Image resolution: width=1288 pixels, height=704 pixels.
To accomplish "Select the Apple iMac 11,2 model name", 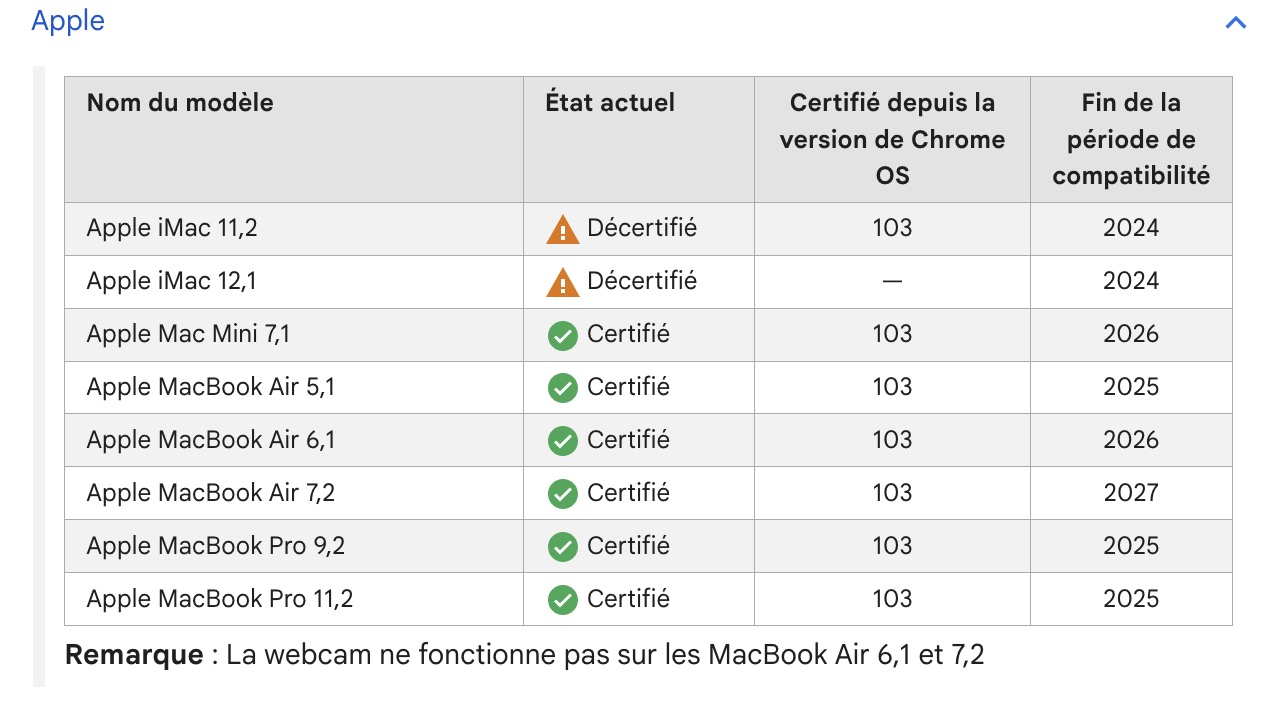I will click(172, 228).
